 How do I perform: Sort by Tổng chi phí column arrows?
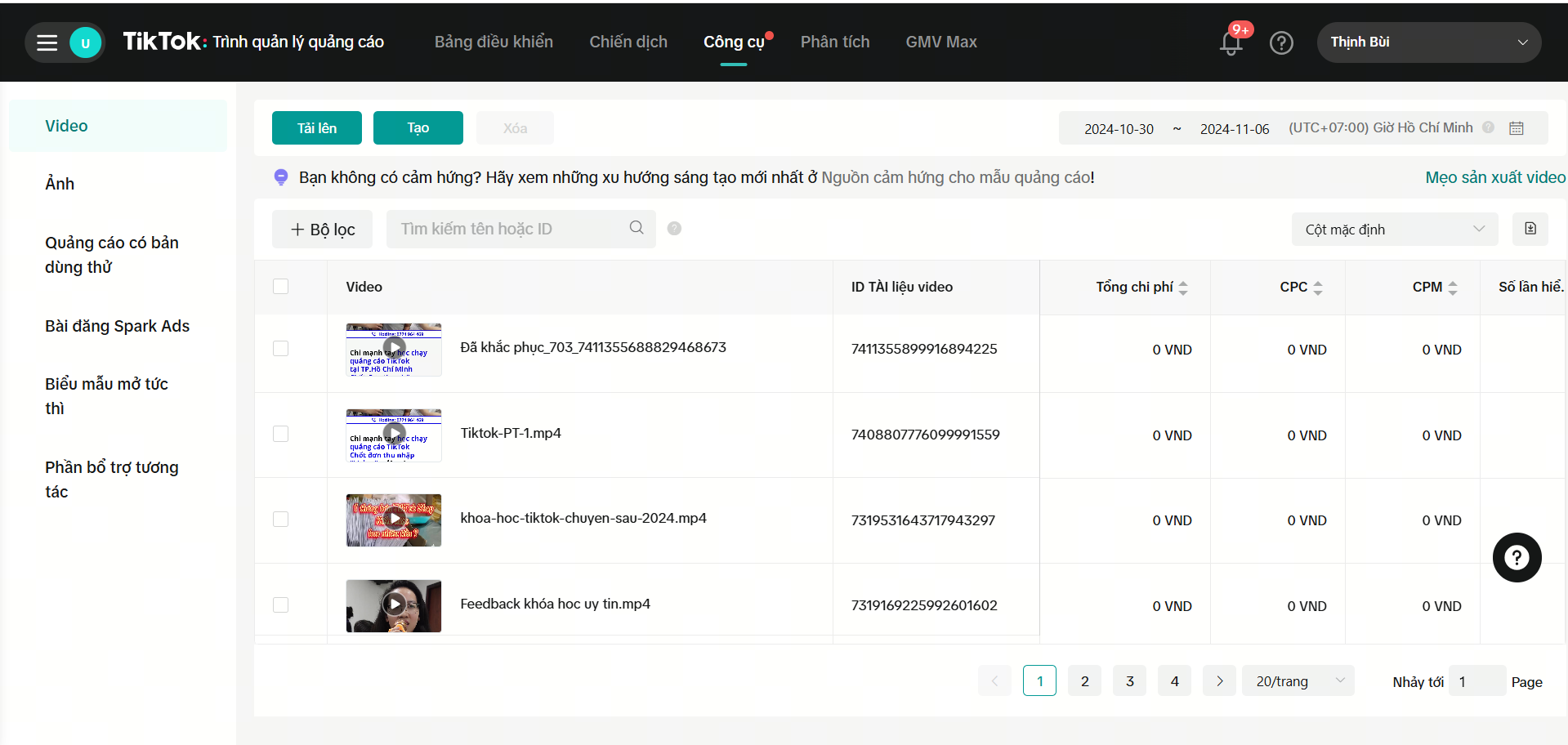pos(1183,288)
